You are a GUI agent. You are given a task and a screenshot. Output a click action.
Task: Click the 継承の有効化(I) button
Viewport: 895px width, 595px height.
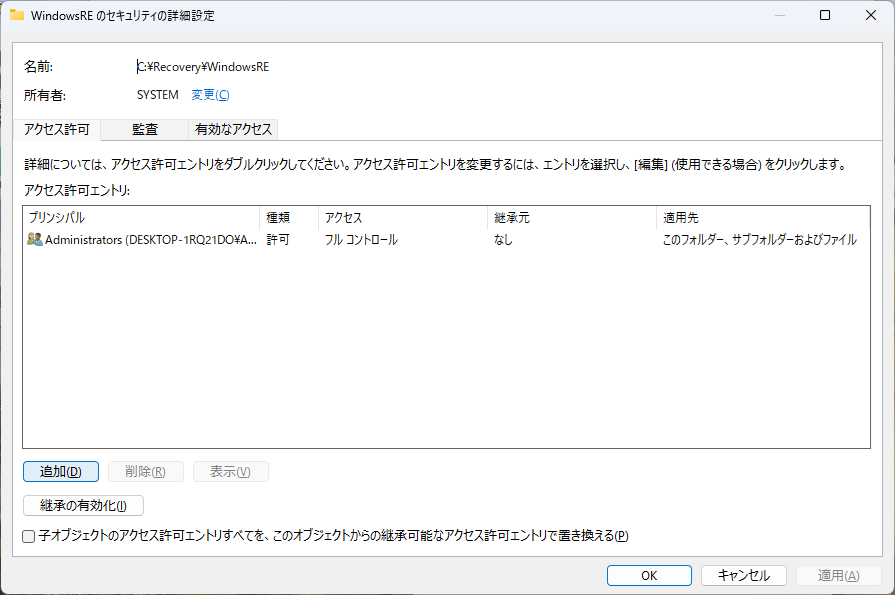pos(83,506)
